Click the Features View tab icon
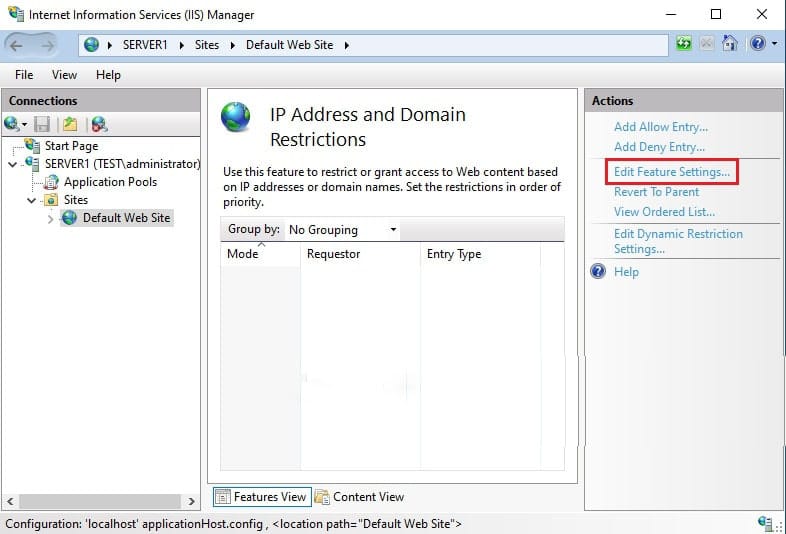This screenshot has height=534, width=786. tap(223, 497)
